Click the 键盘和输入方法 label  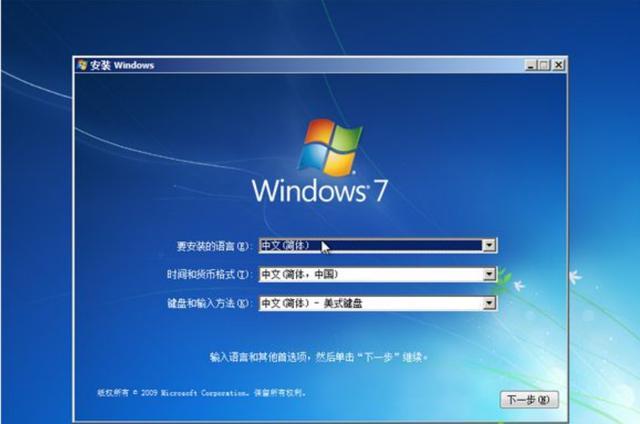(207, 303)
